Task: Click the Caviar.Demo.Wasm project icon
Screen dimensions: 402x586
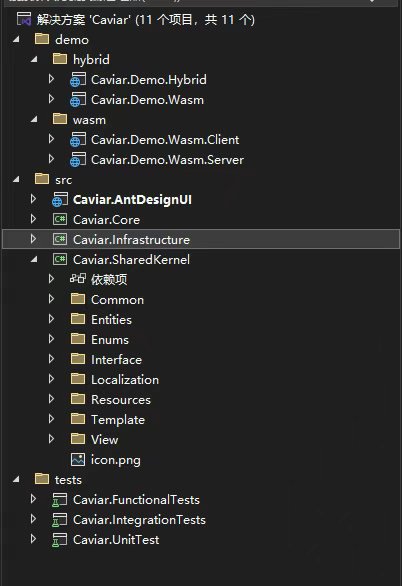Action: [x=78, y=99]
